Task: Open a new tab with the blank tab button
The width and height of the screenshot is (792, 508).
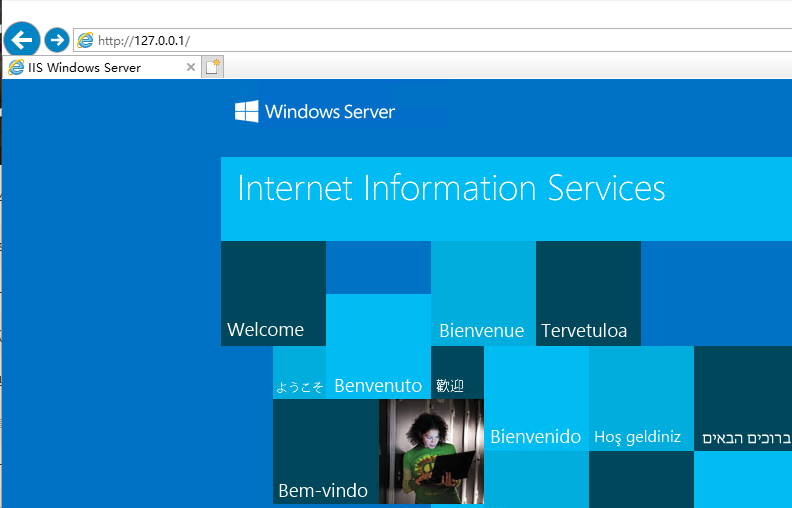Action: tap(212, 67)
